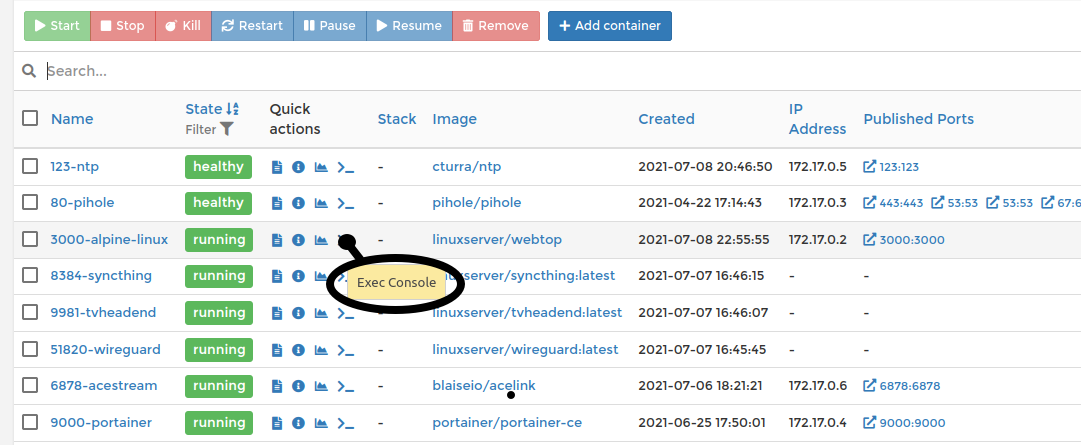This screenshot has width=1081, height=445.
Task: Open the published port 3000:3000 link
Action: point(904,240)
